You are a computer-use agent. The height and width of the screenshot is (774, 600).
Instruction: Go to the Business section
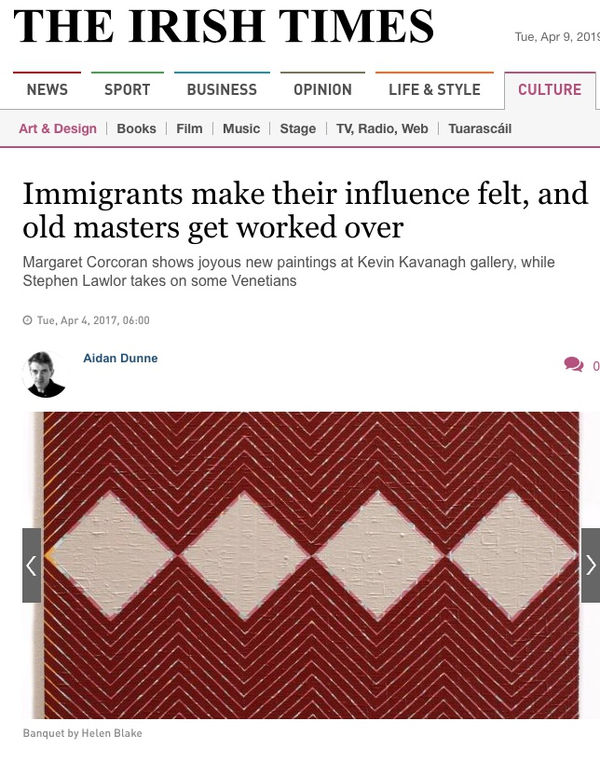click(222, 89)
